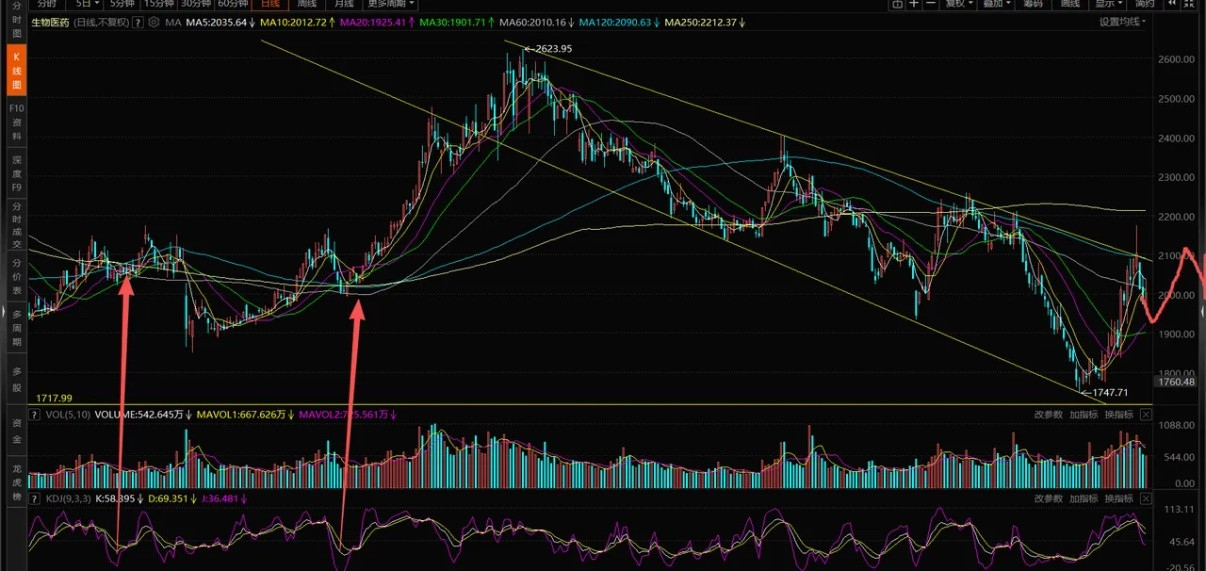Viewport: 1206px width, 571px height.
Task: Open the 深度F9 sidebar item
Action: (x=16, y=172)
